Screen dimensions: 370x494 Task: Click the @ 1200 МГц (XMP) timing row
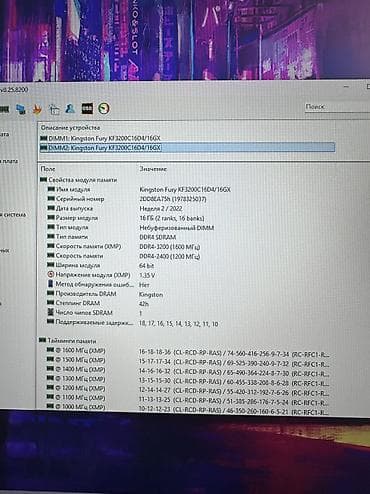(x=189, y=389)
